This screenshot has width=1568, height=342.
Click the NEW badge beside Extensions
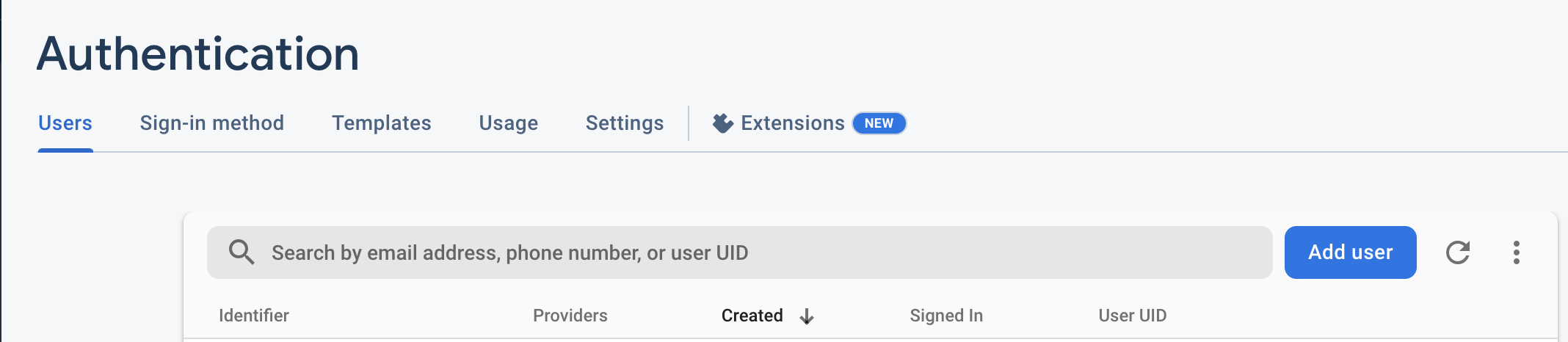pos(879,123)
